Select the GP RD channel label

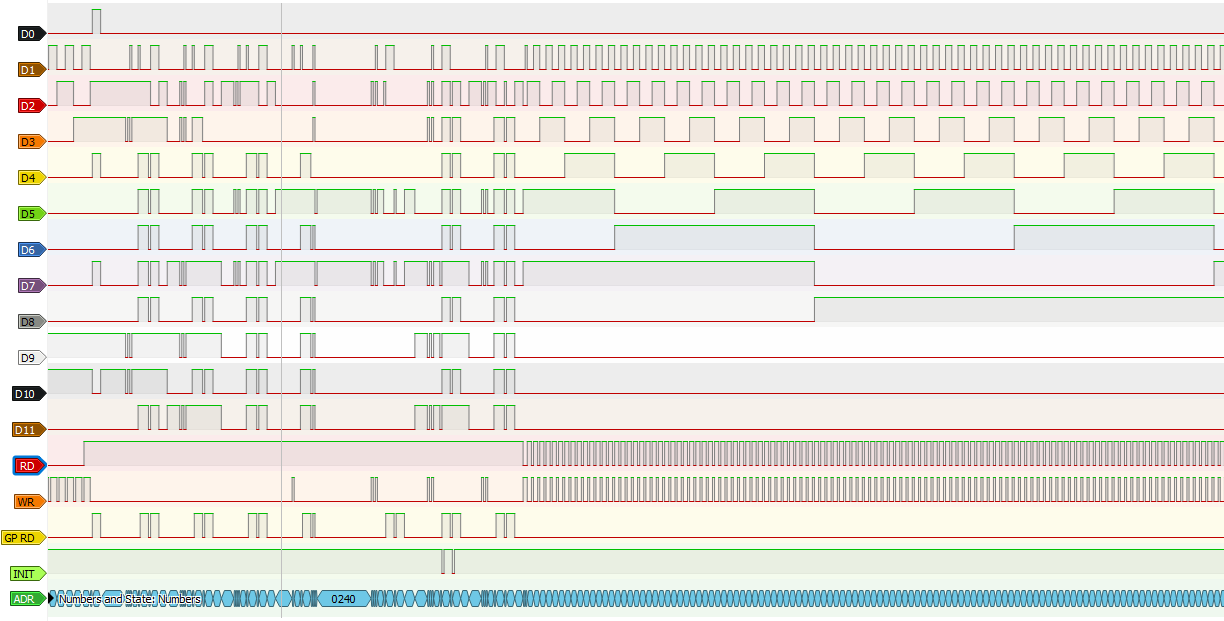tap(22, 538)
